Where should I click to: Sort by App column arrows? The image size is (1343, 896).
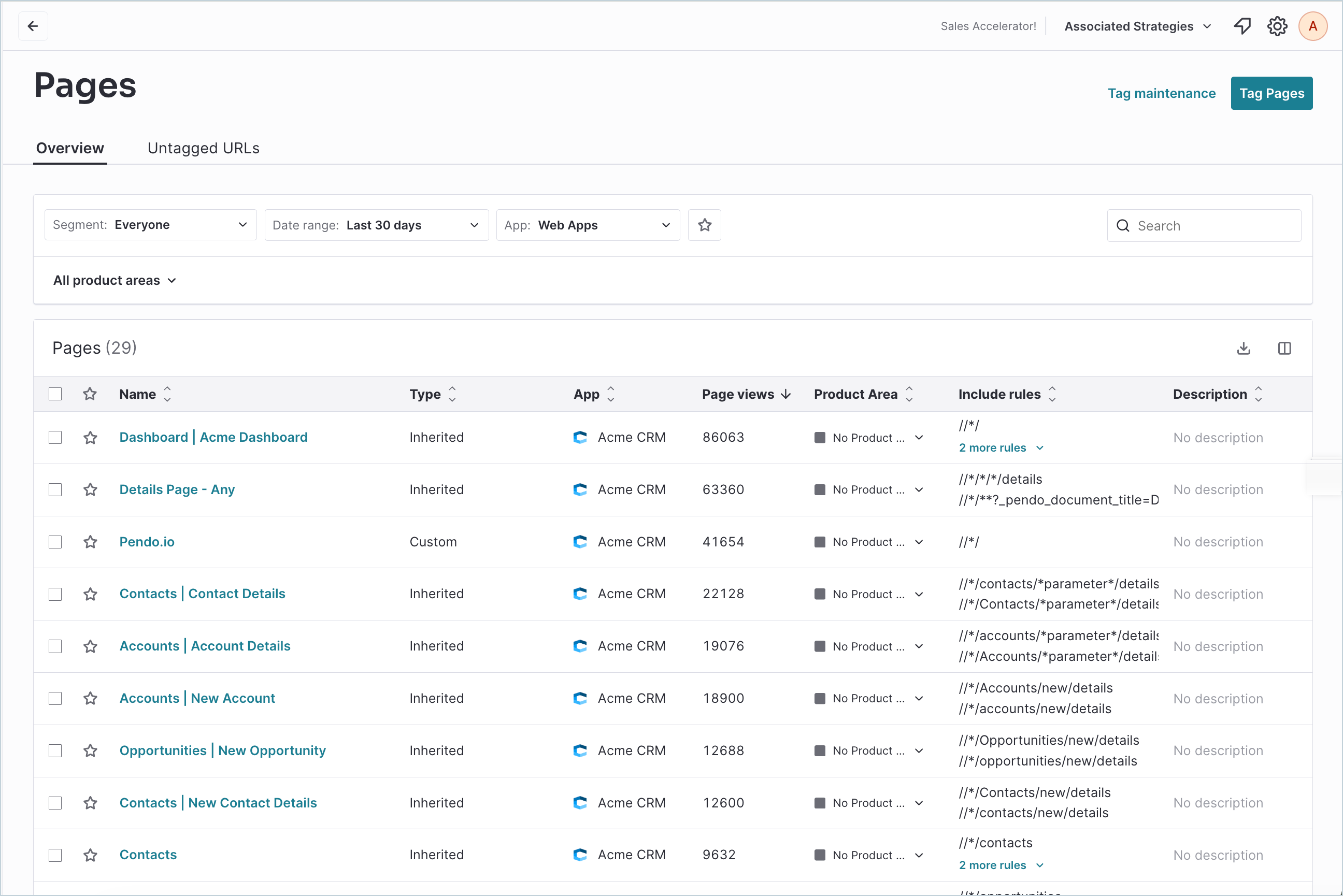coord(610,394)
